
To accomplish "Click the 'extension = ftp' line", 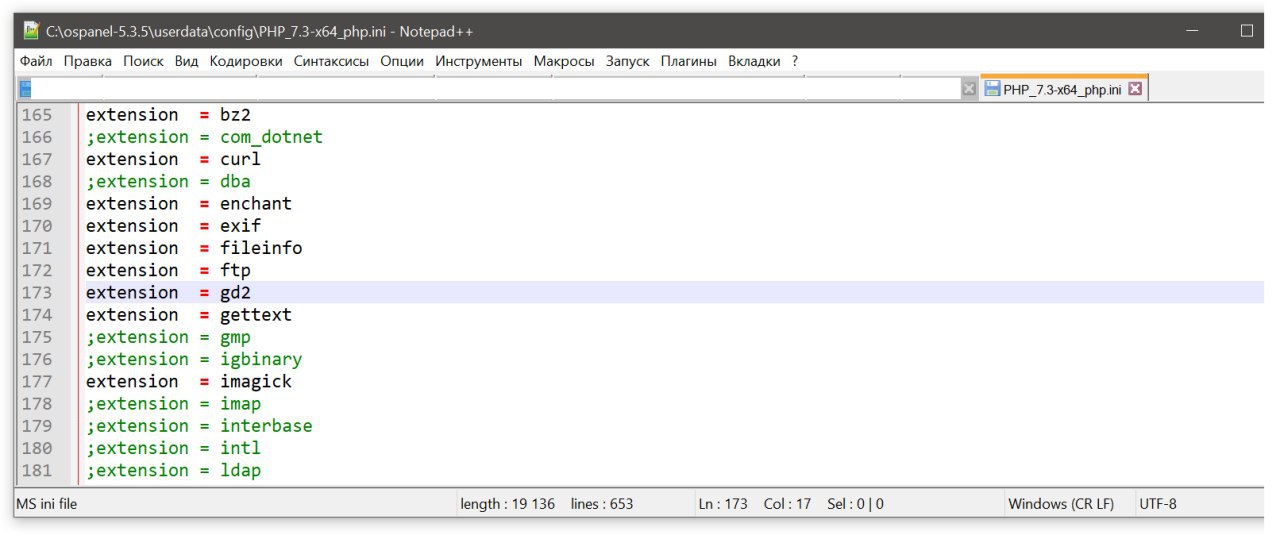I will click(x=168, y=270).
